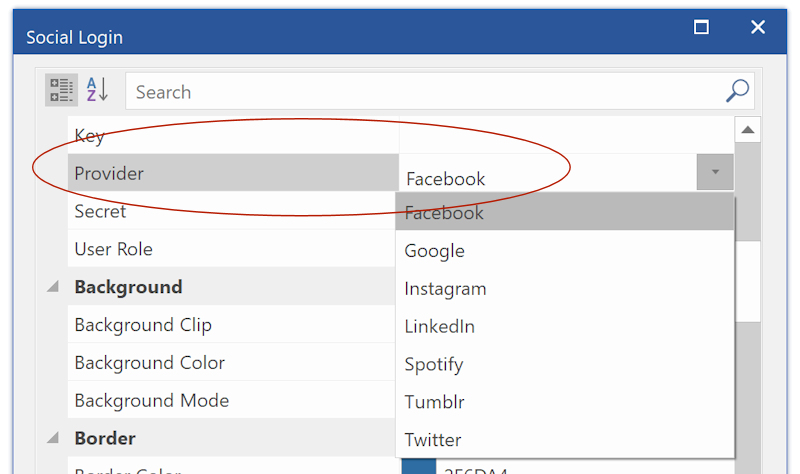This screenshot has width=800, height=474.
Task: Click the scrollbar up arrow
Action: coord(748,130)
